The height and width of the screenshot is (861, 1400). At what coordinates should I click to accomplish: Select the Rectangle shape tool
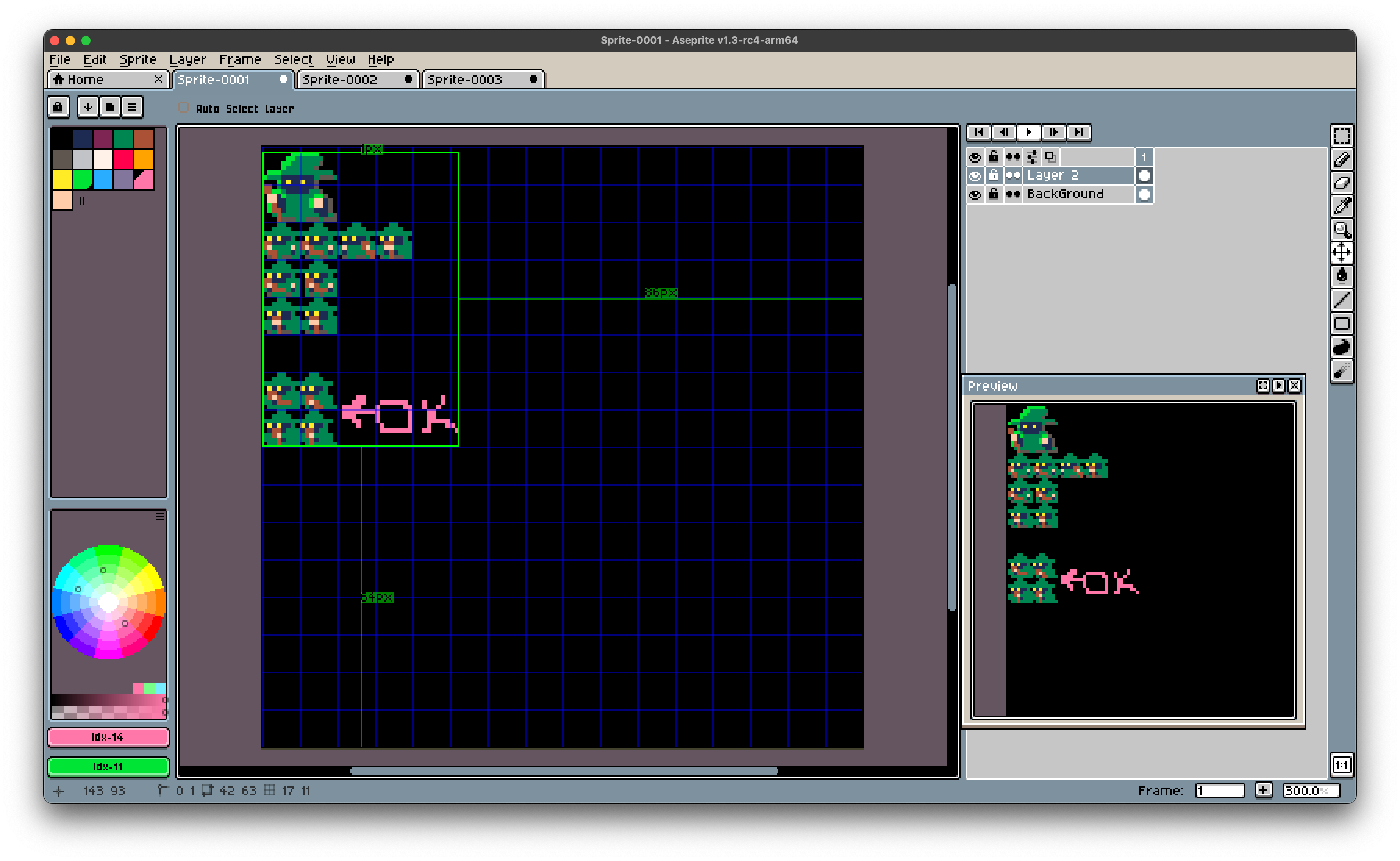pyautogui.click(x=1341, y=323)
